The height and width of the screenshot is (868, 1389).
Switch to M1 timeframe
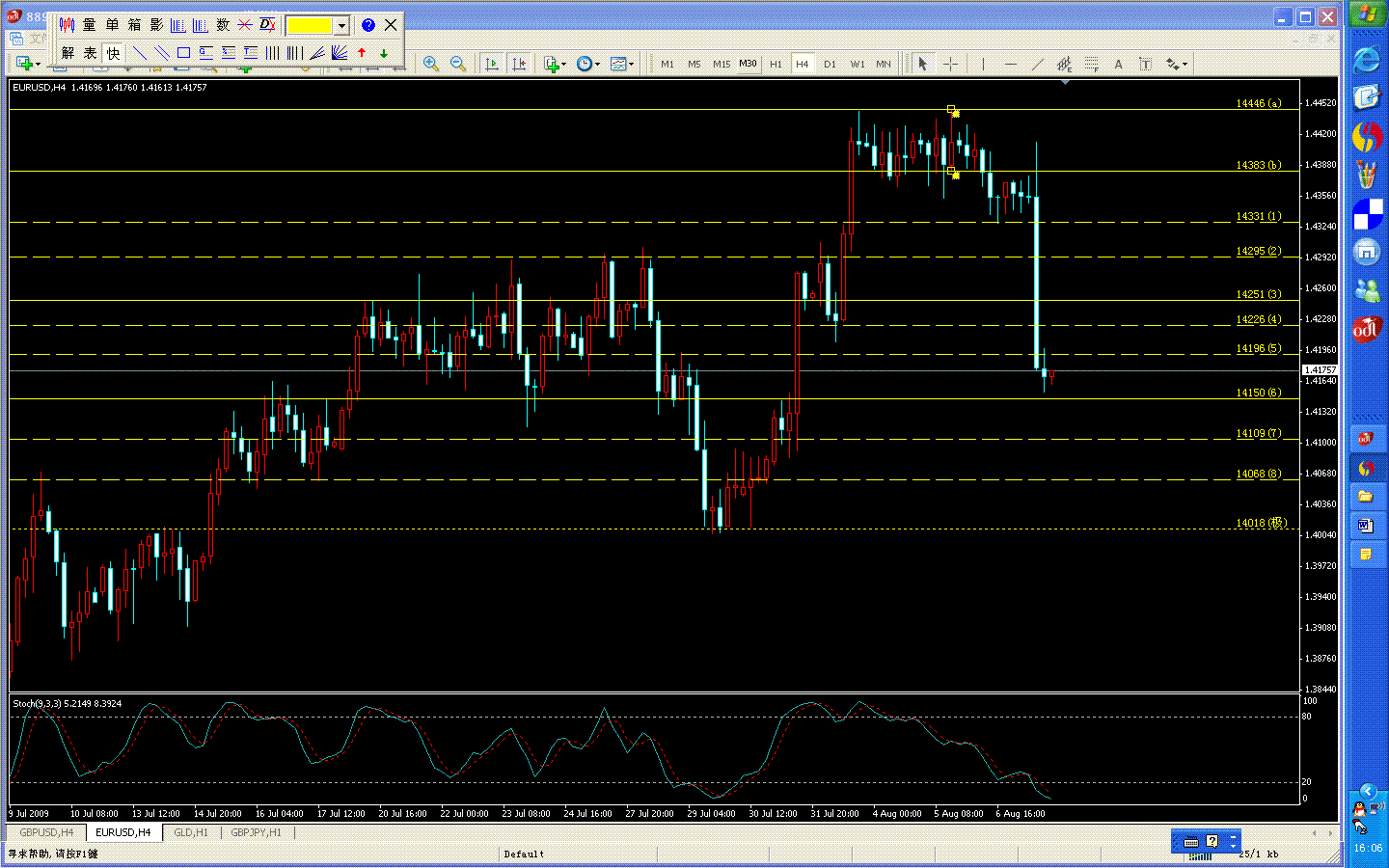click(667, 64)
